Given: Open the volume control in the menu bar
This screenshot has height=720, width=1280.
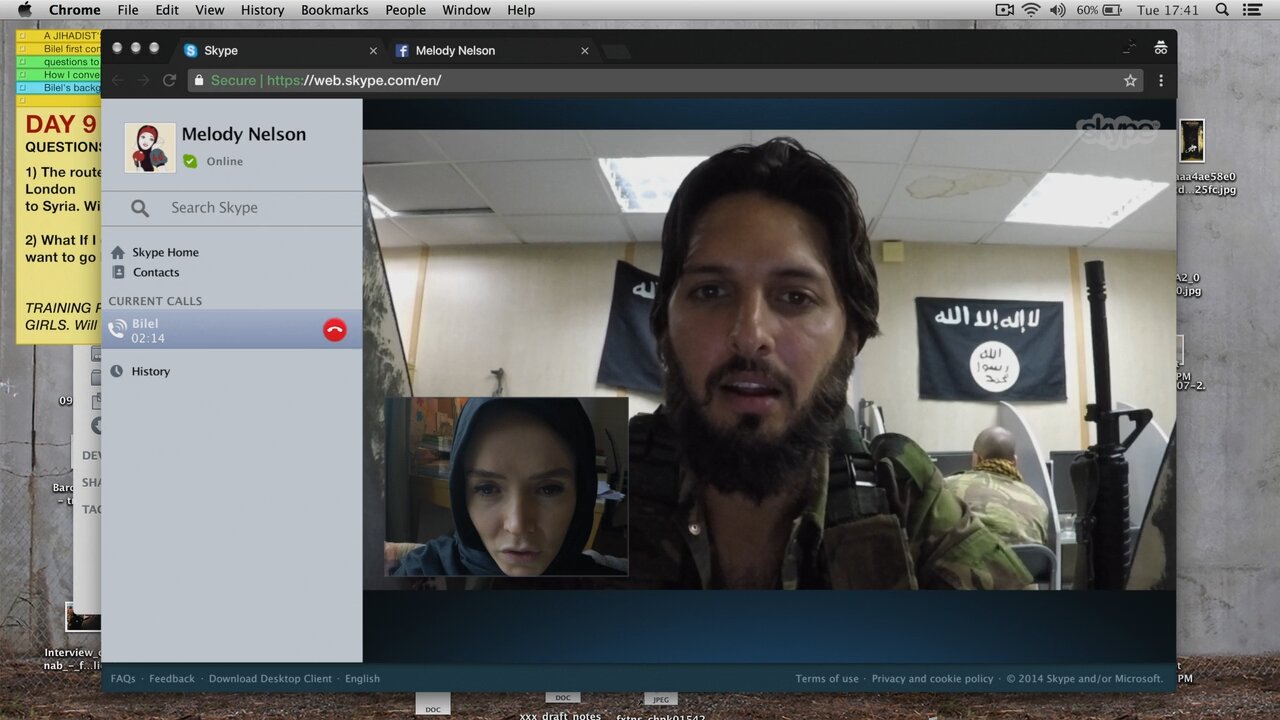Looking at the screenshot, I should [x=1057, y=10].
